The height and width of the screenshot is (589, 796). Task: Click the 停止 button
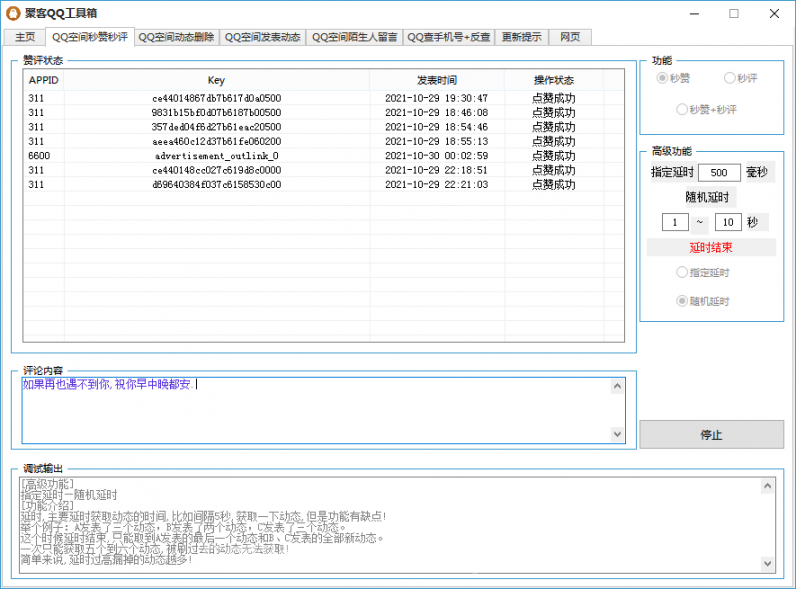tap(711, 435)
